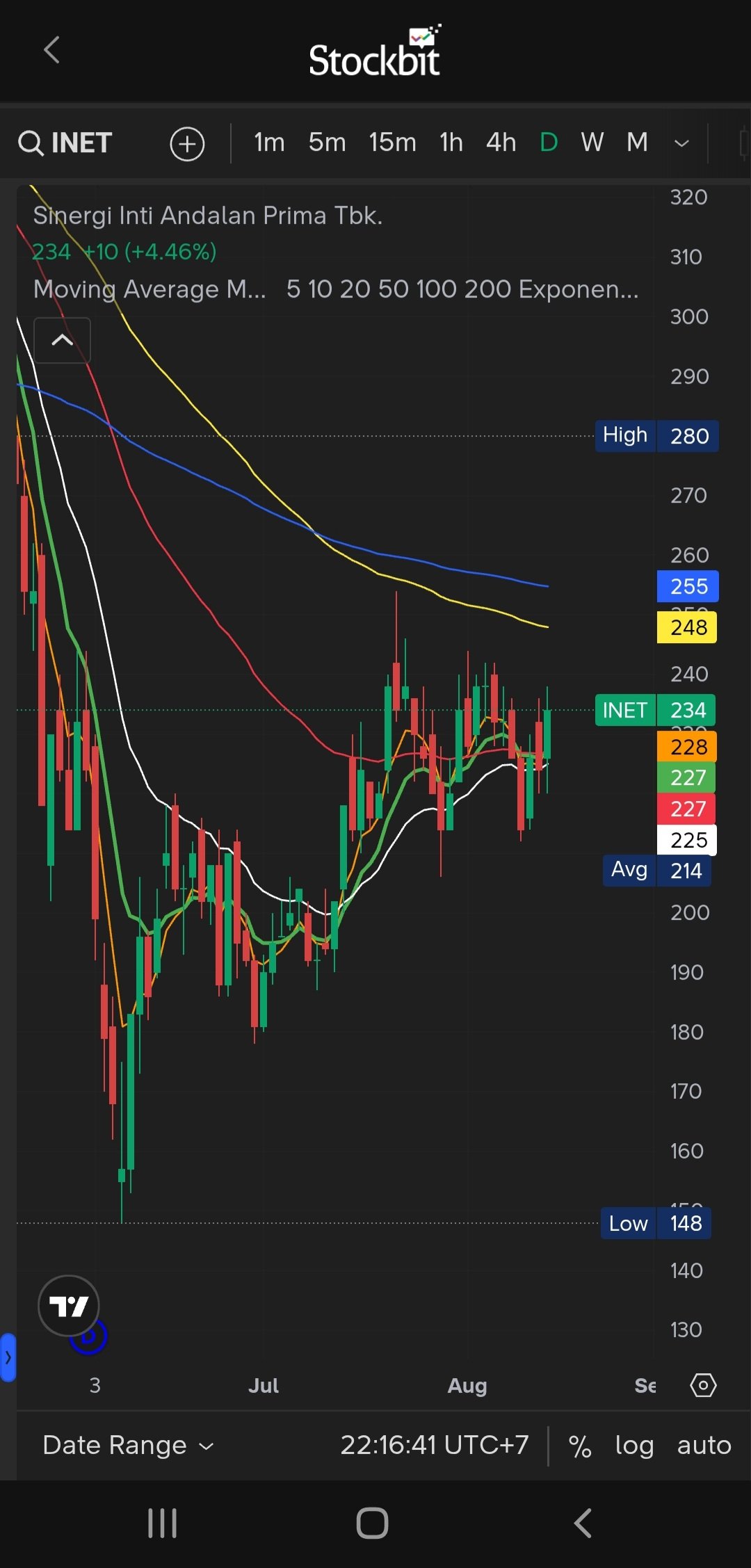Tap the Android back navigation button
Screen dimensions: 751x1568
point(583,1523)
